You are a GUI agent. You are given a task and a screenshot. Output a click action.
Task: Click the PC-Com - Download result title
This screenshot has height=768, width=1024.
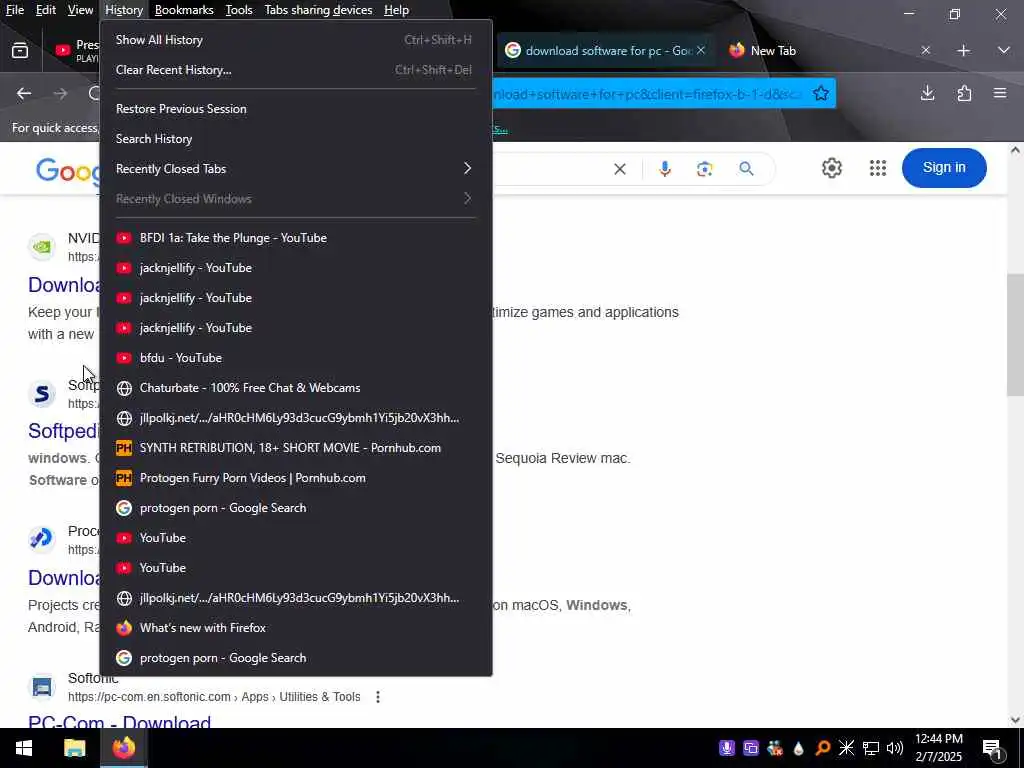pos(120,722)
